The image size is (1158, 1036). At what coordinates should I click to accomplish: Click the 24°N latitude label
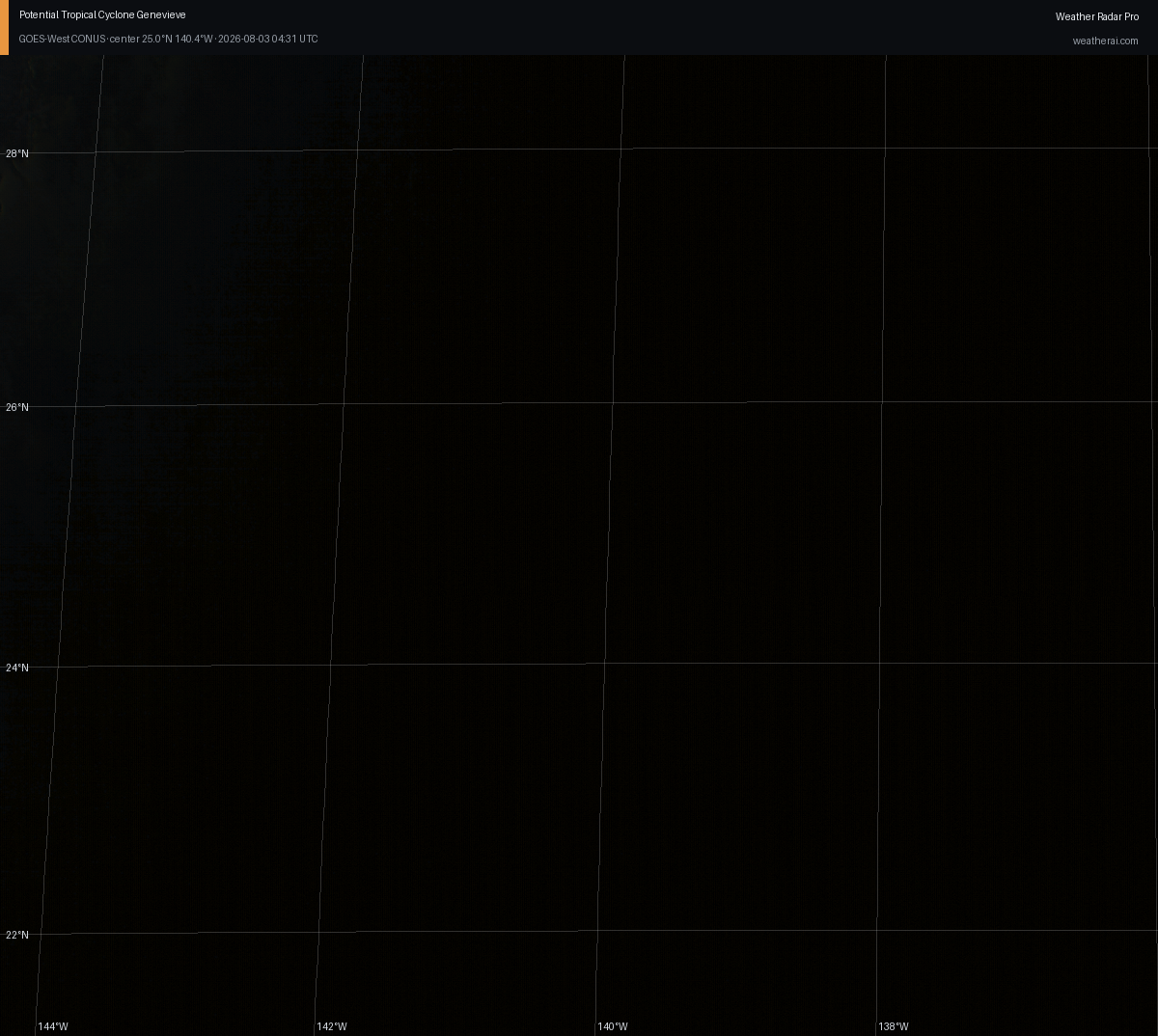17,668
